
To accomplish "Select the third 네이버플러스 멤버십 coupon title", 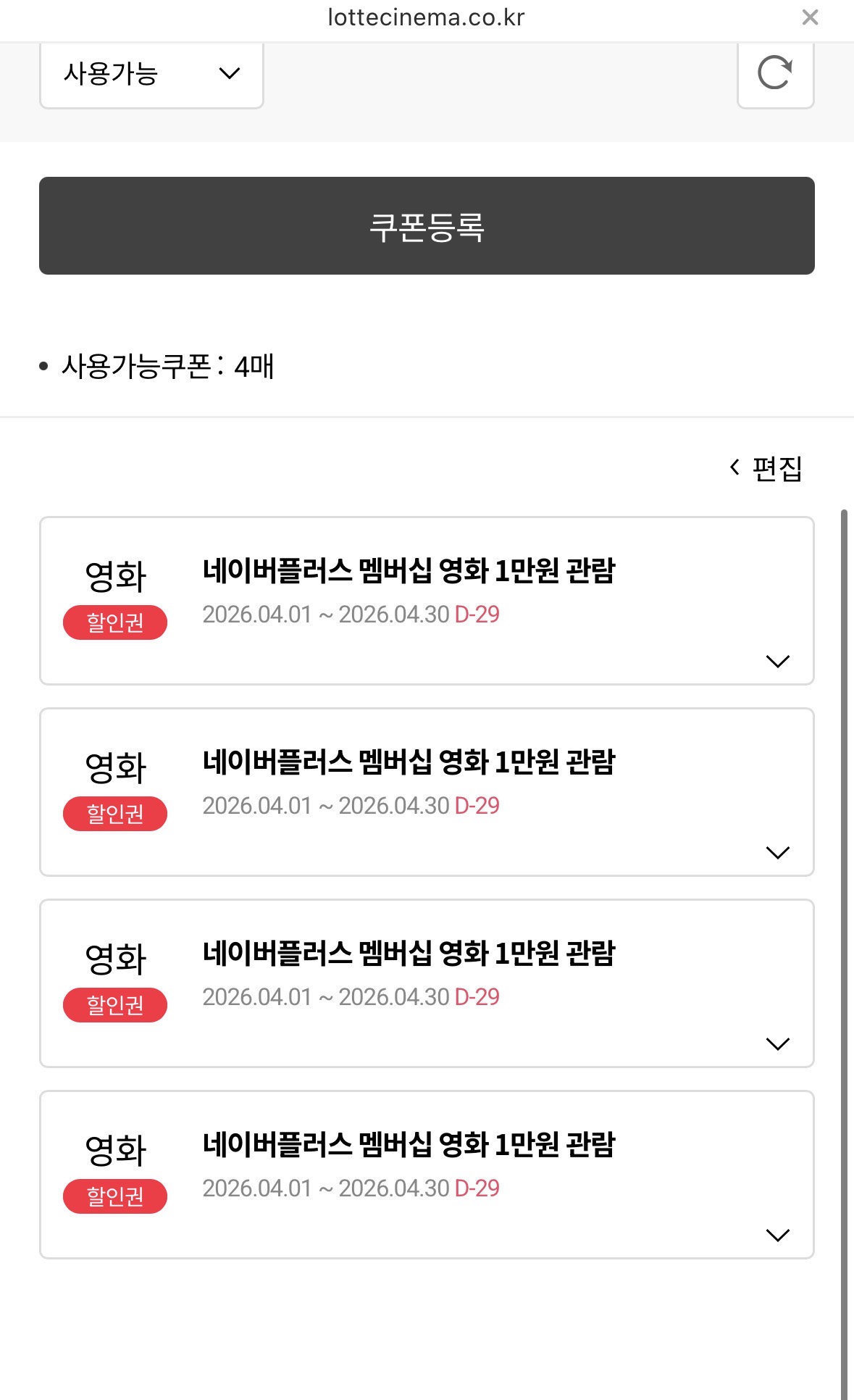I will (x=409, y=954).
